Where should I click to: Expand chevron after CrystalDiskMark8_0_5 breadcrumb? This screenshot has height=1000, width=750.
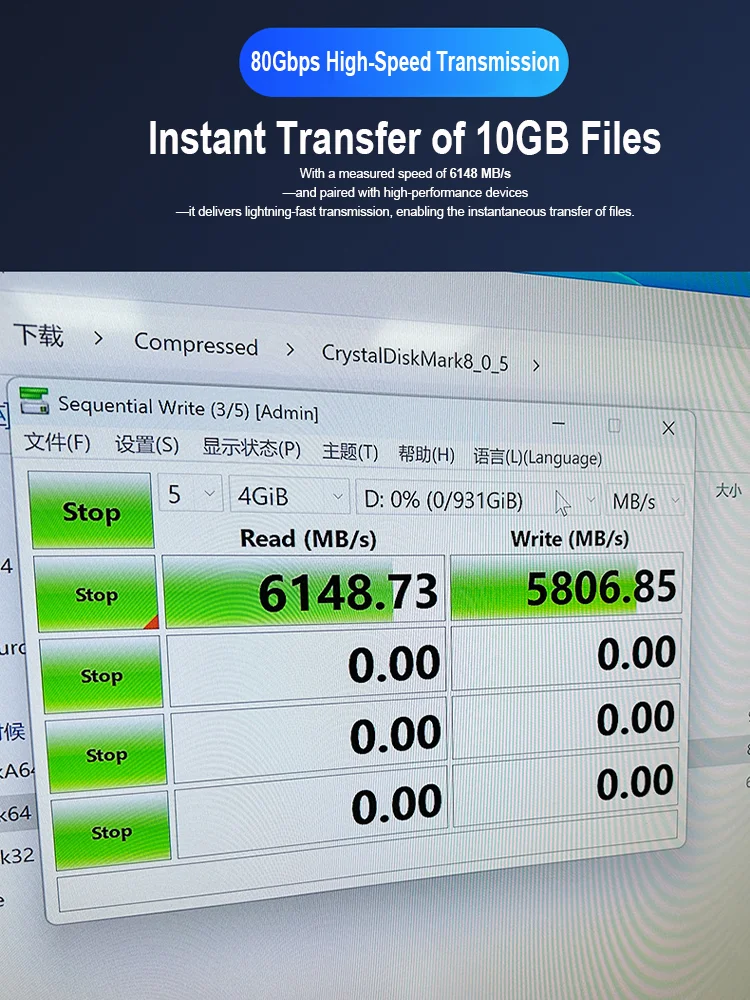[536, 365]
